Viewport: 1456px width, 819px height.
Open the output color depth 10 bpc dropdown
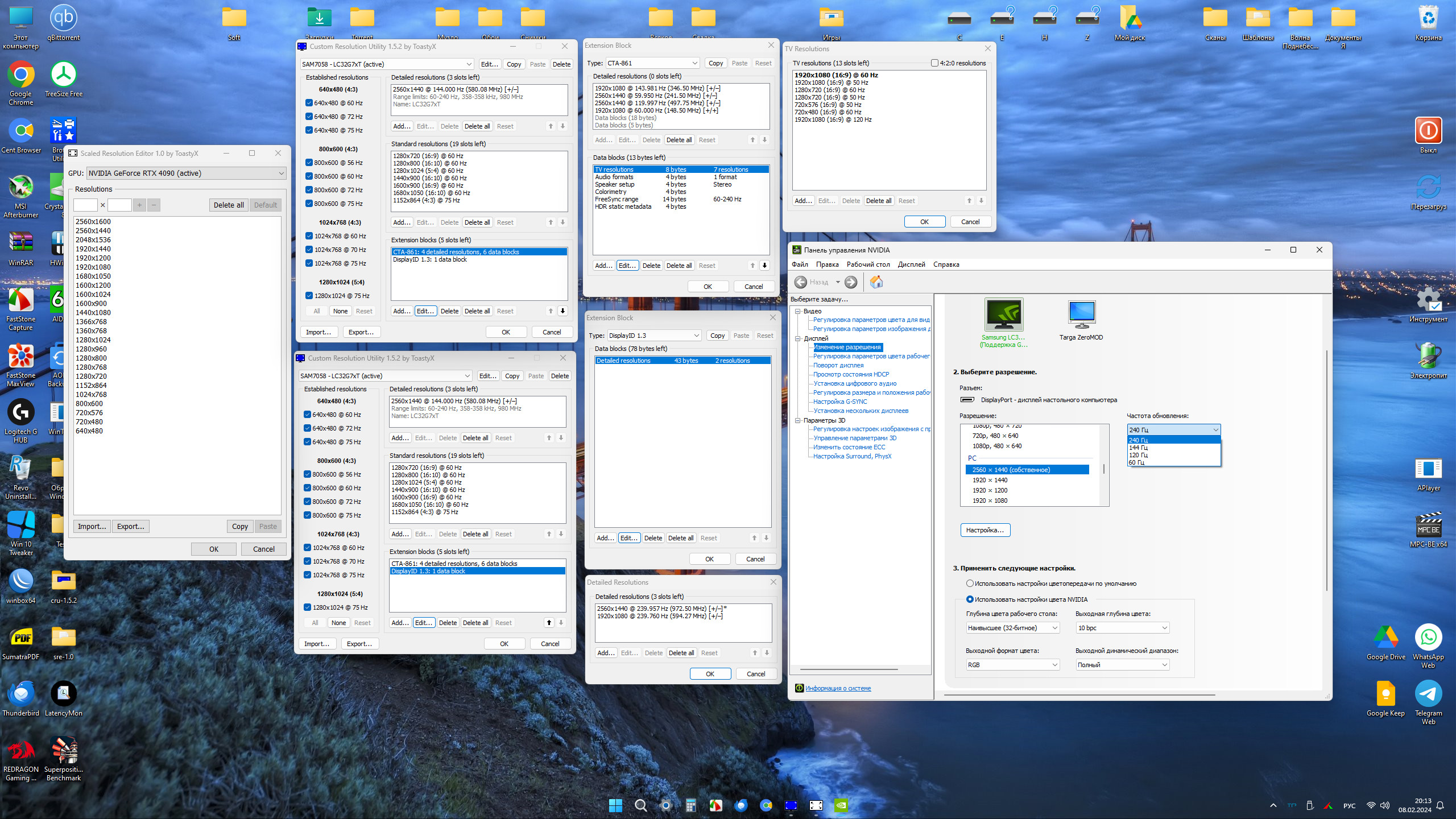tap(1122, 628)
